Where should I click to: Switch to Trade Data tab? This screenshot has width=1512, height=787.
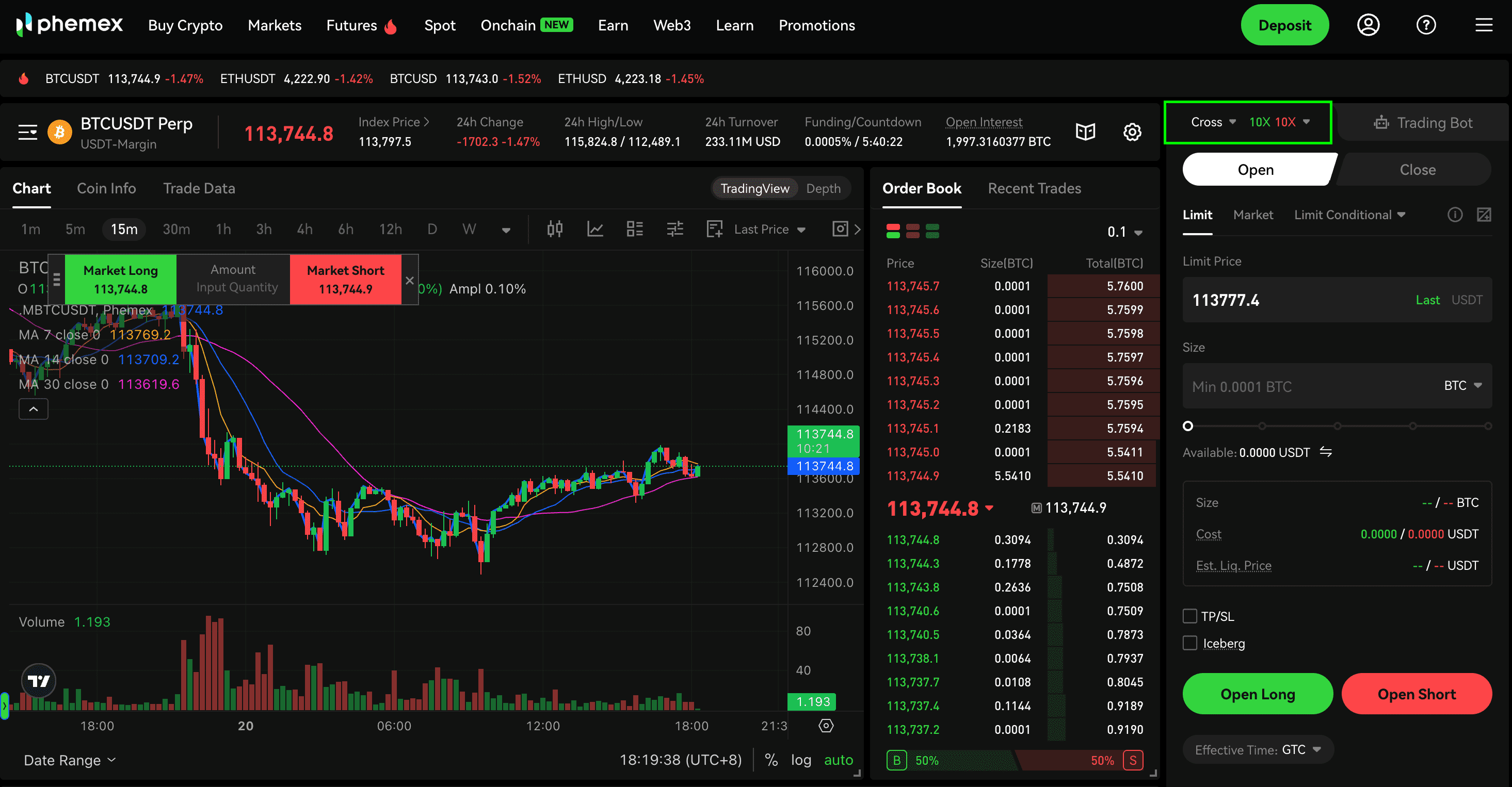[x=199, y=188]
